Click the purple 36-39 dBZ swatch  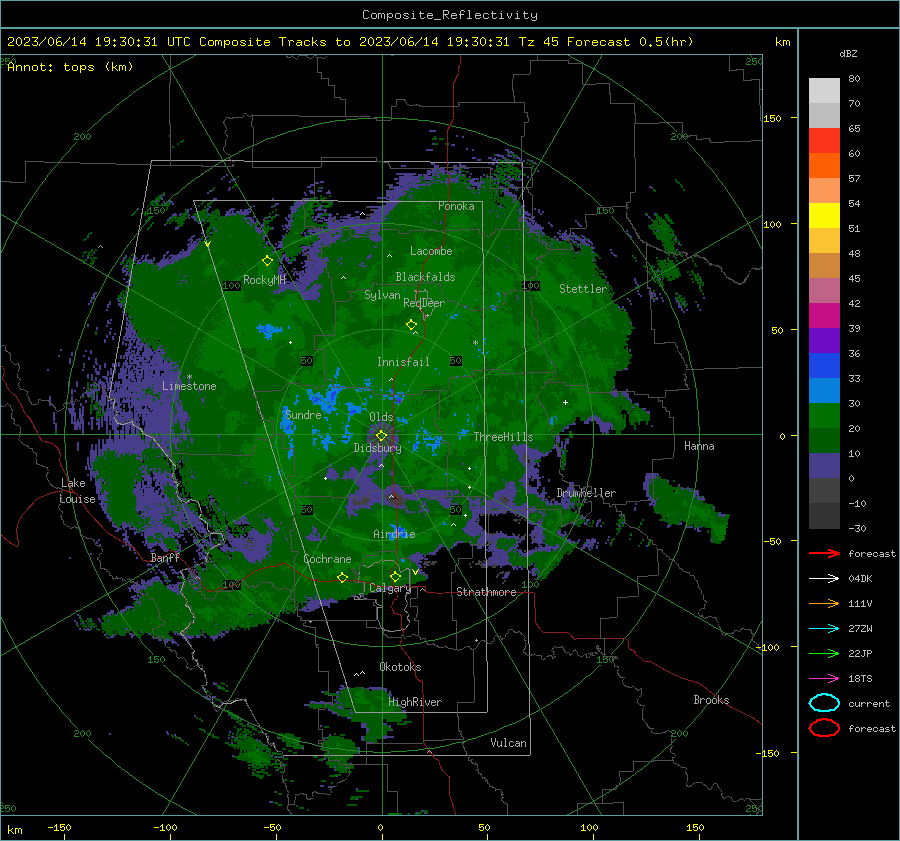pos(824,340)
